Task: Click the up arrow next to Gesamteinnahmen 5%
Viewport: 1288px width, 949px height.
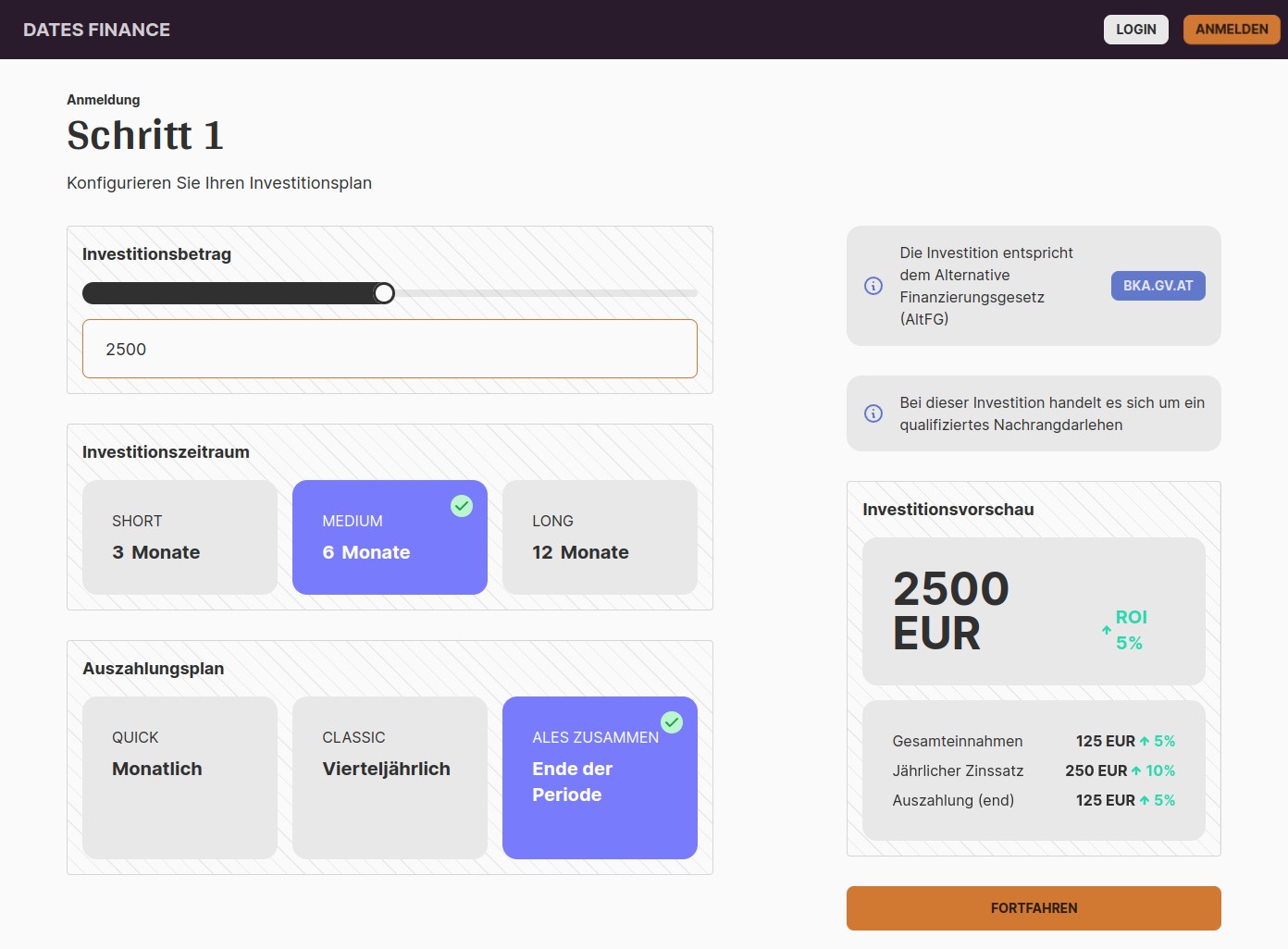Action: [x=1146, y=740]
